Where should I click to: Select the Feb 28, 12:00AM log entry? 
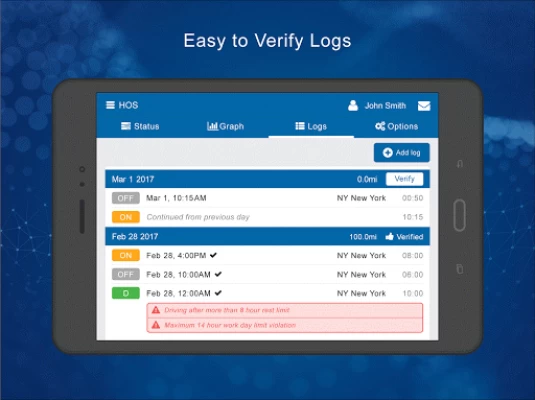(x=267, y=293)
